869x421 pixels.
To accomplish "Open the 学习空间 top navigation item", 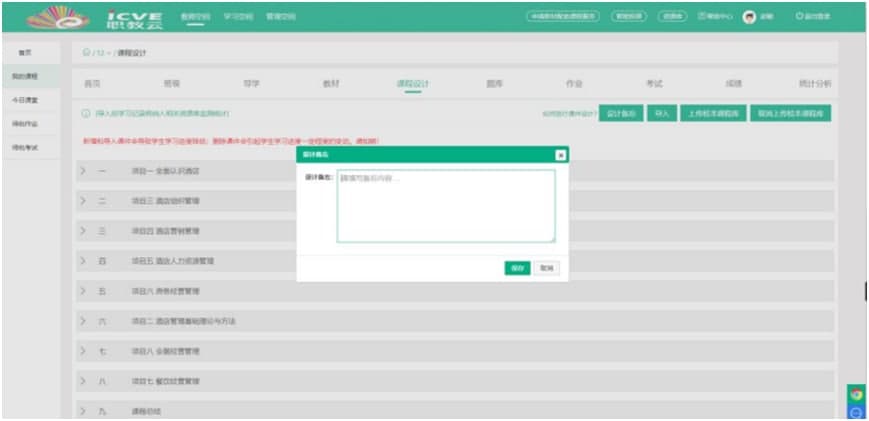I will tap(238, 17).
